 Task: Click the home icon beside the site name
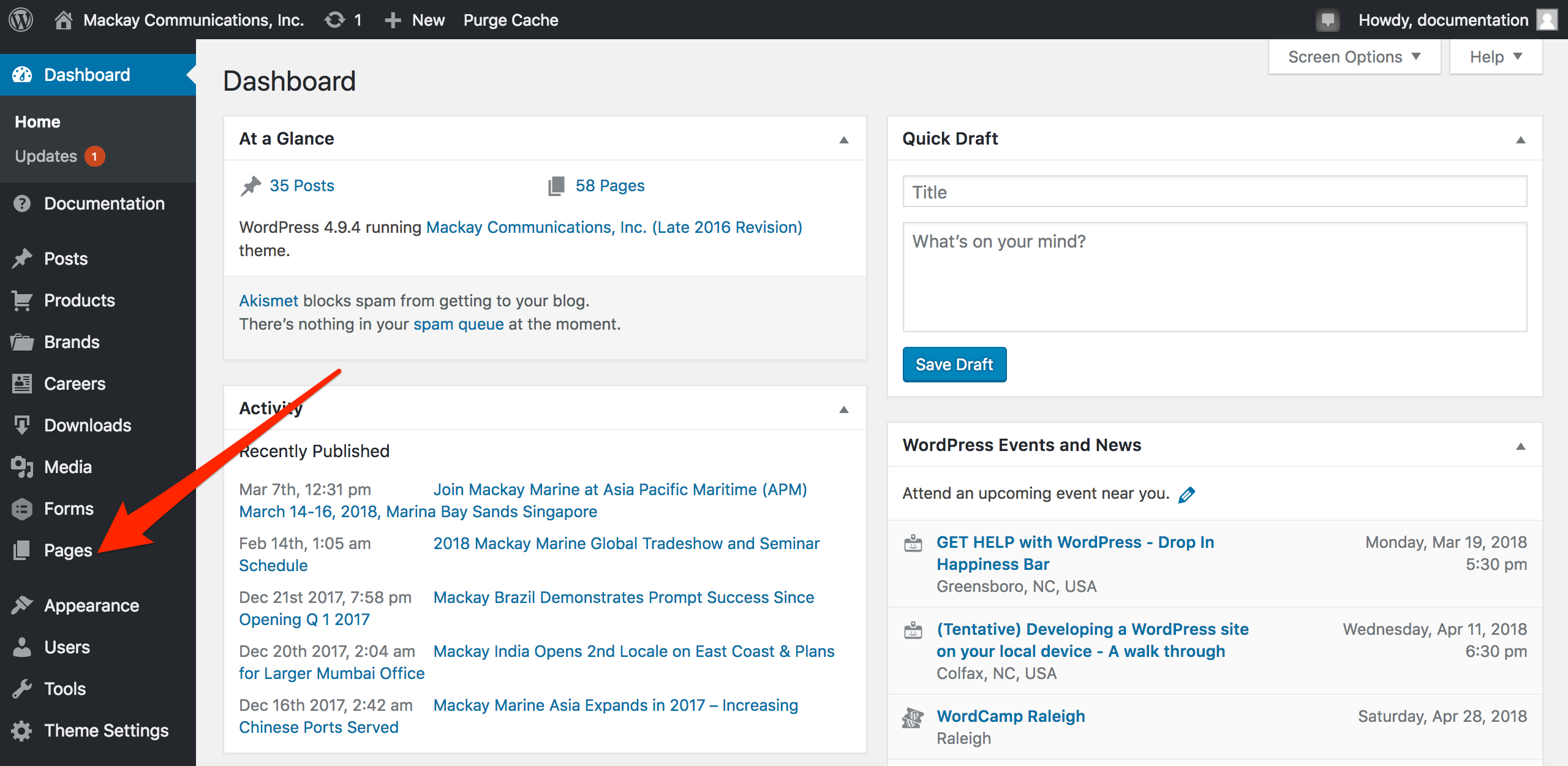[63, 20]
